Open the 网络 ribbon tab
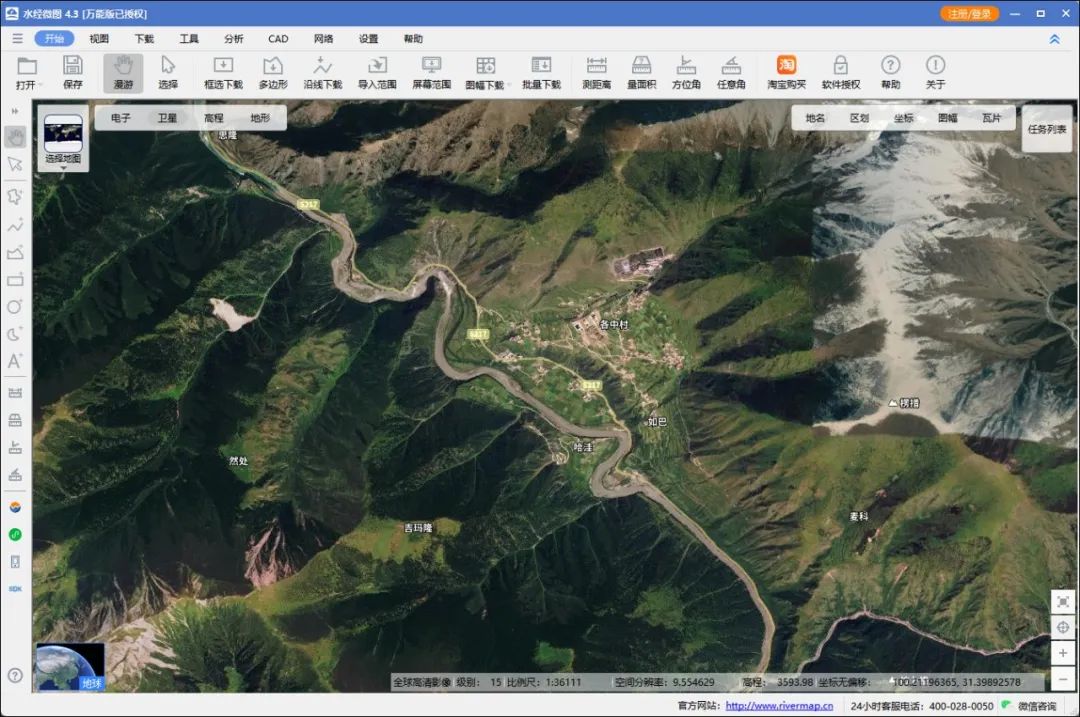Image resolution: width=1080 pixels, height=717 pixels. click(323, 39)
